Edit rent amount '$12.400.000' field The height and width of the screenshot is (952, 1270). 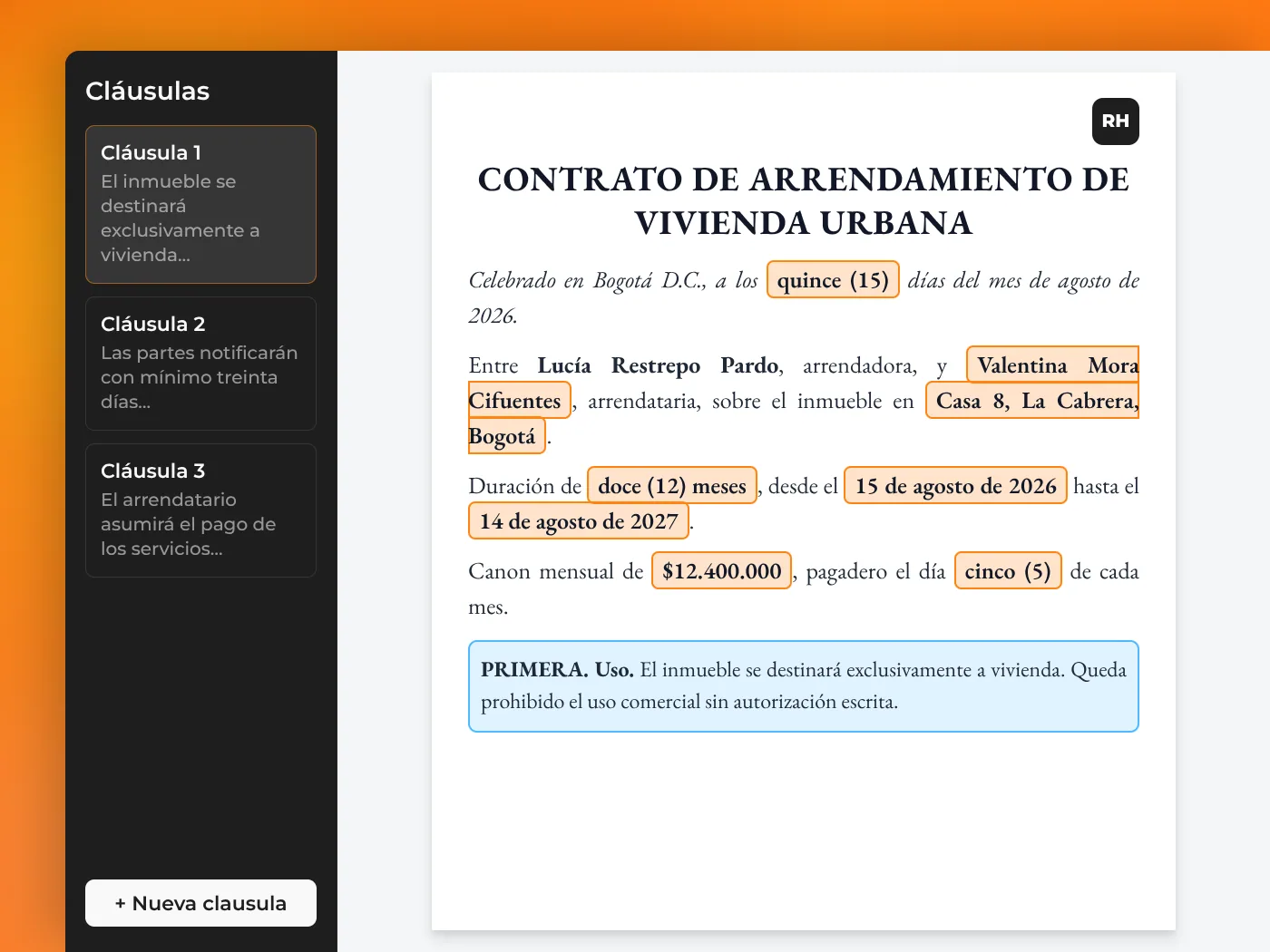pyautogui.click(x=722, y=571)
